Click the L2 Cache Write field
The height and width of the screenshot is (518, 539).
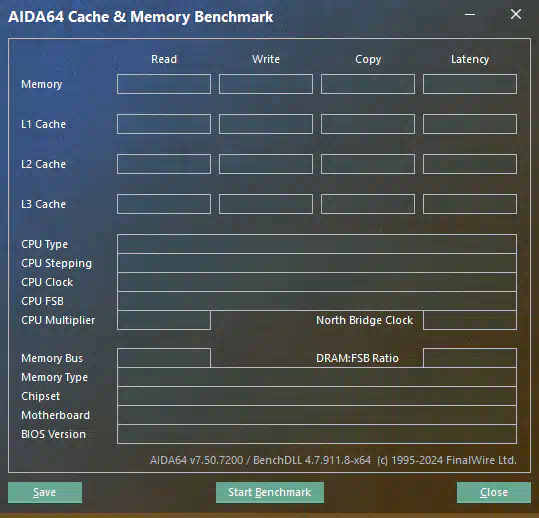[266, 164]
